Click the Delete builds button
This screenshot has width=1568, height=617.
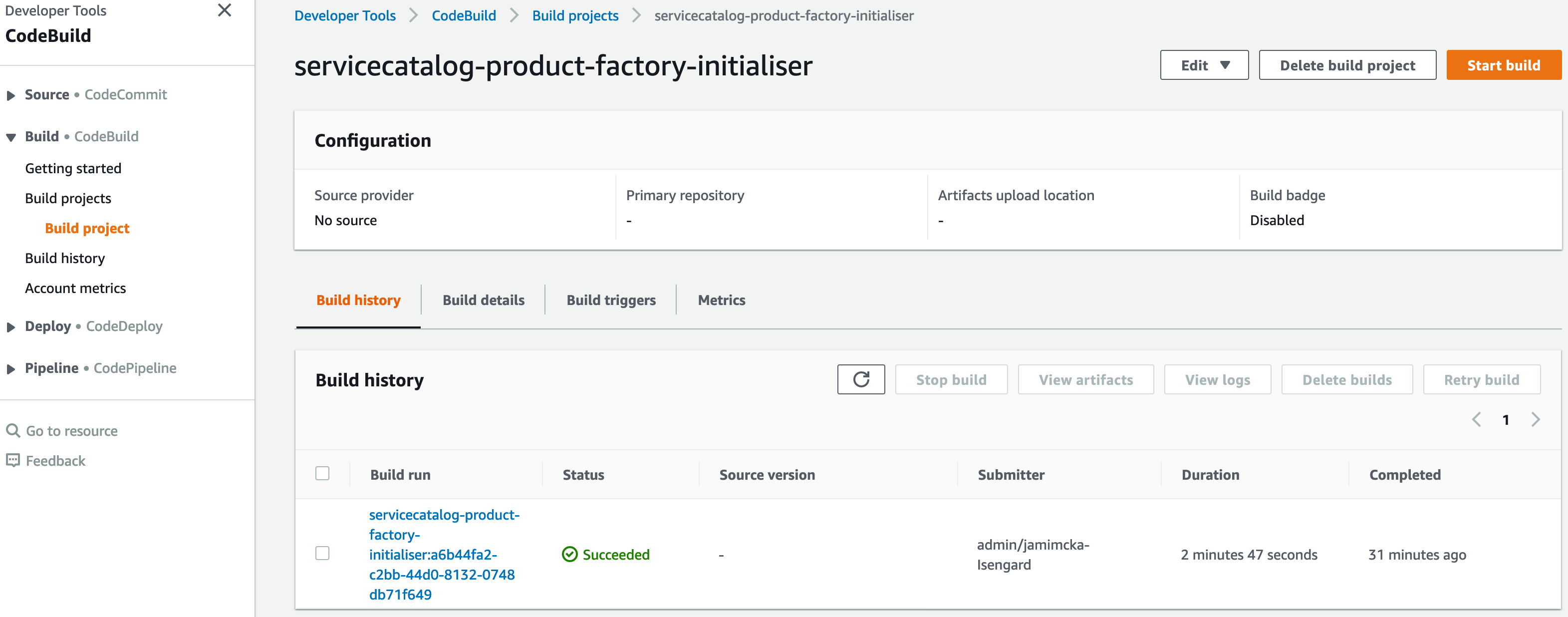click(x=1346, y=379)
